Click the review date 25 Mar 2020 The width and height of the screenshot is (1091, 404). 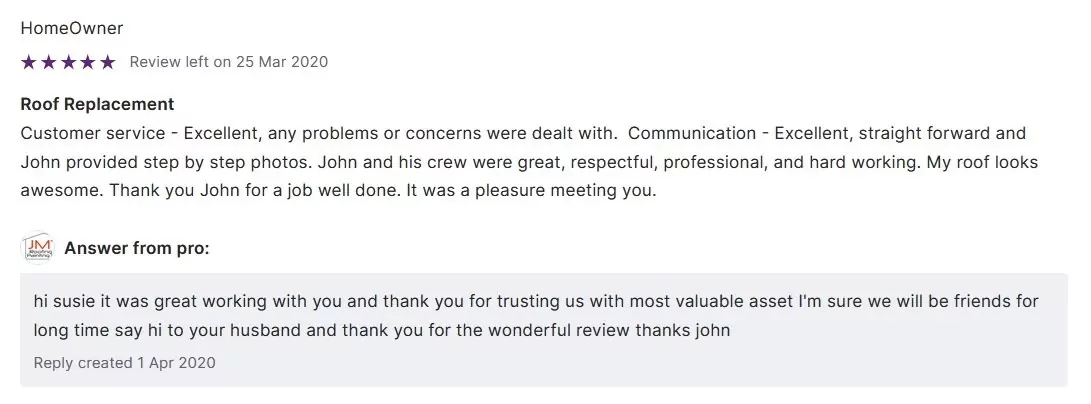coord(282,62)
